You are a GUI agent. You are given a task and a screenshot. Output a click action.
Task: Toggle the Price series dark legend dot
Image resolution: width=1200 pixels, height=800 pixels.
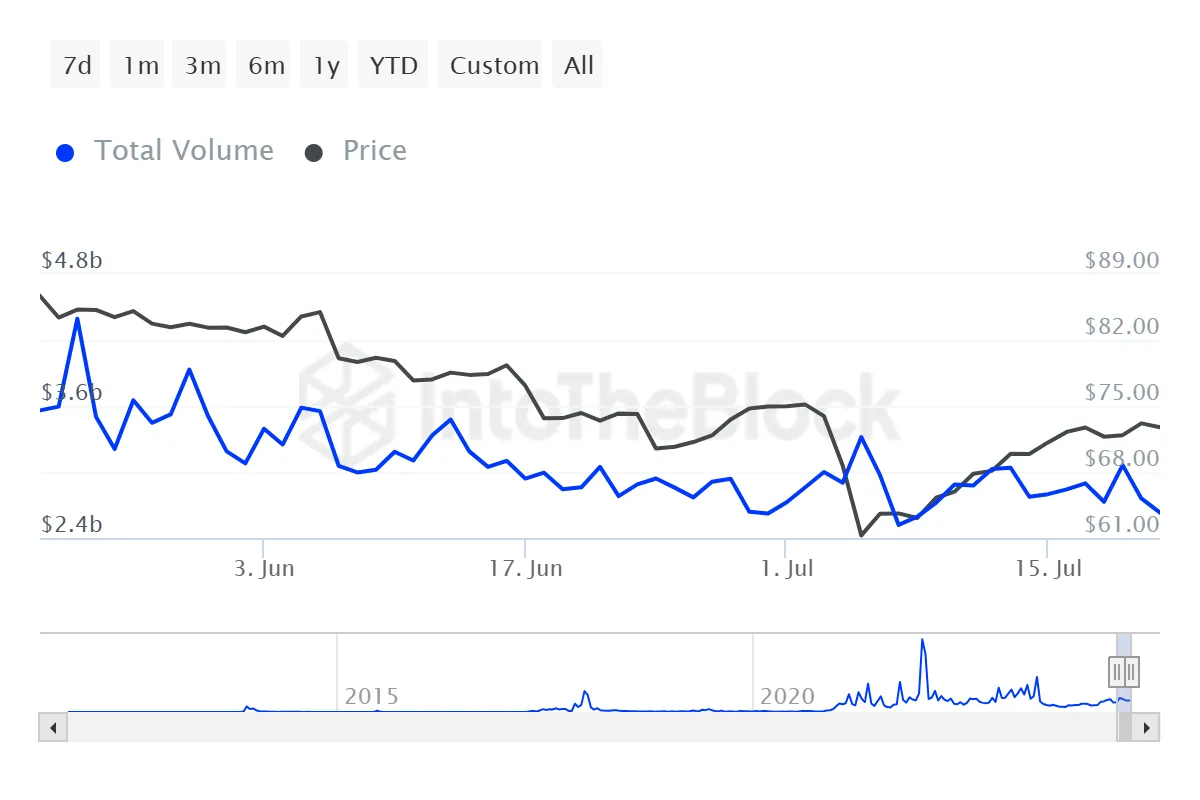click(314, 153)
